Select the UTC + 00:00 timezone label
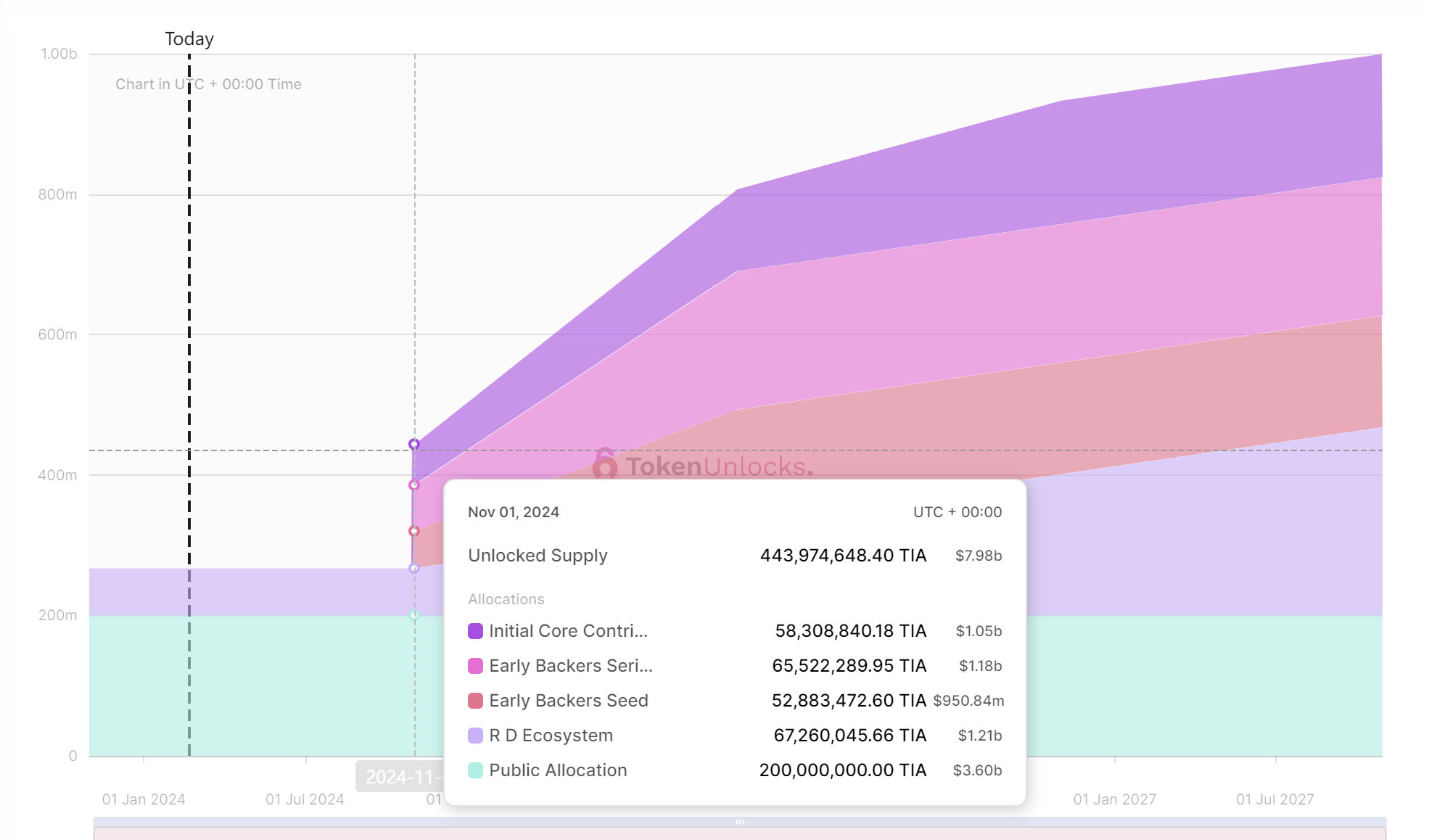Screen dimensions: 1429x840 click(x=957, y=511)
